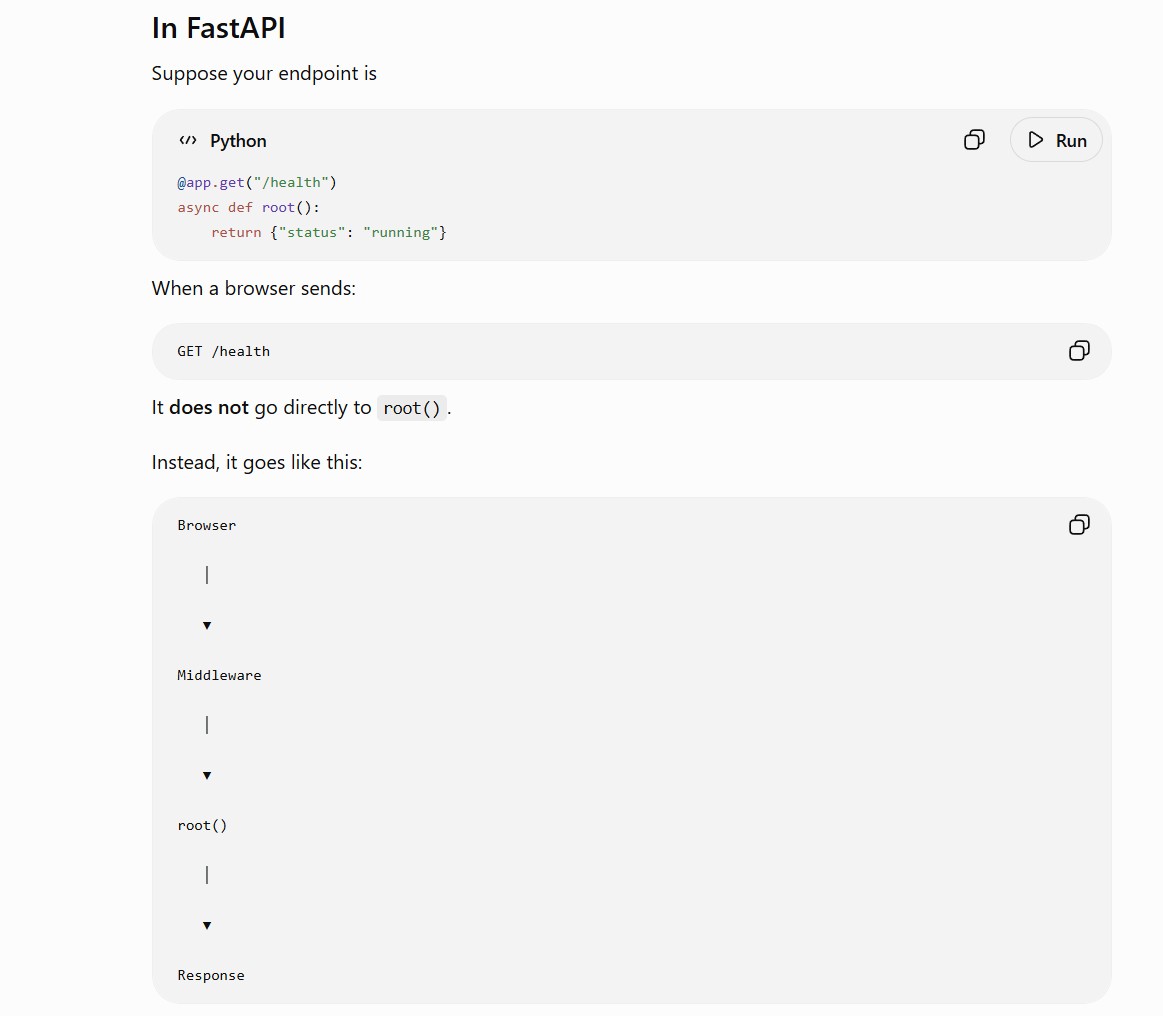The height and width of the screenshot is (1016, 1163).
Task: Click the bold does not text
Action: click(208, 408)
